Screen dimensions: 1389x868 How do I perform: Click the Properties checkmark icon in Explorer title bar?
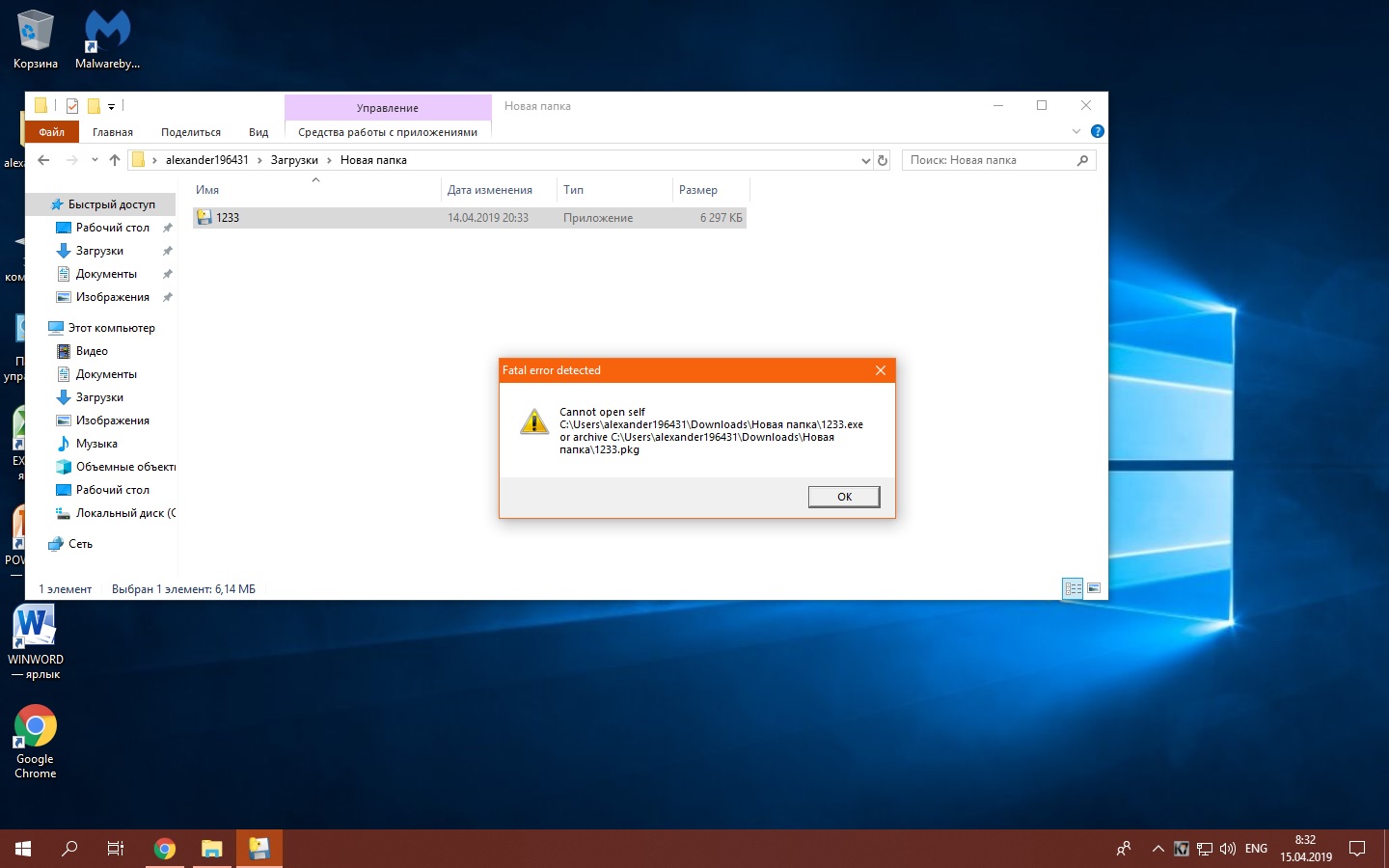coord(72,106)
